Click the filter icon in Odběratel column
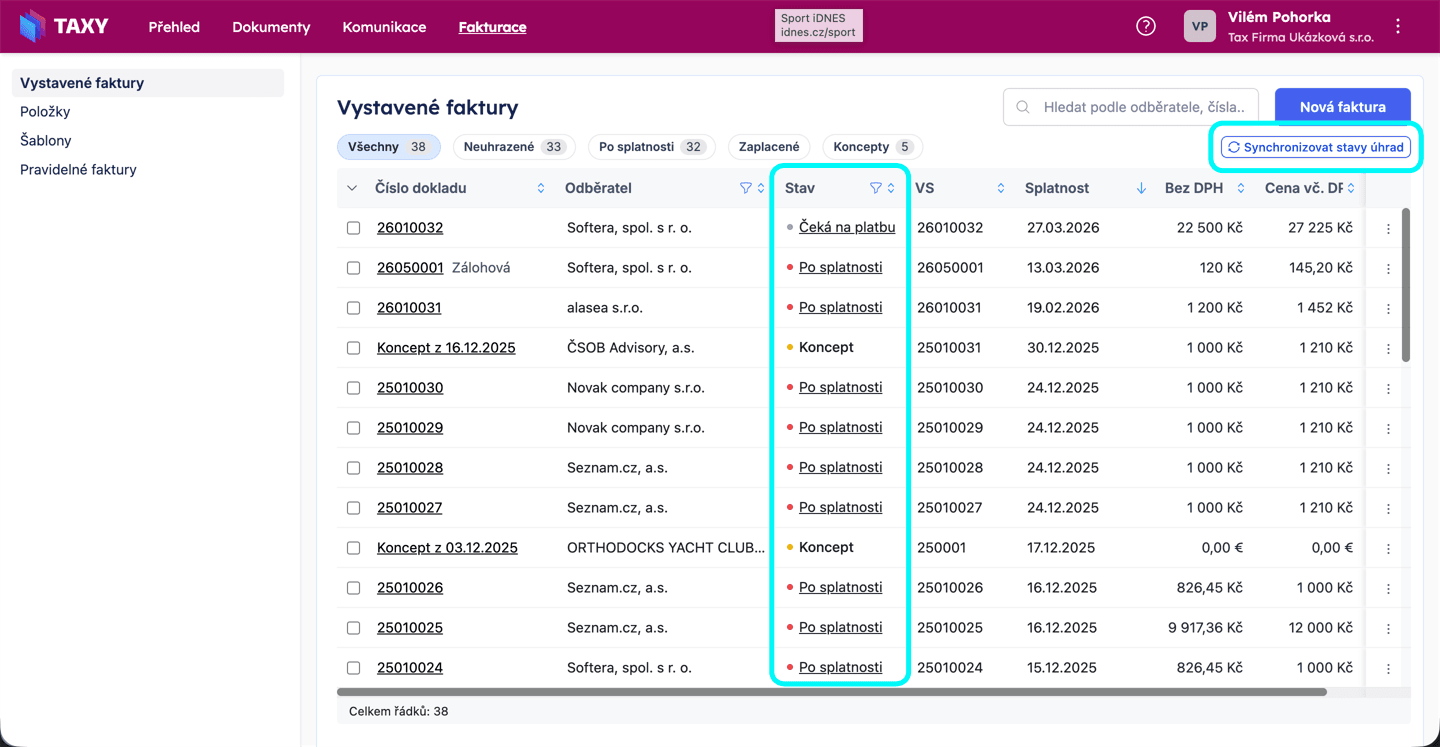The height and width of the screenshot is (747, 1440). [745, 188]
